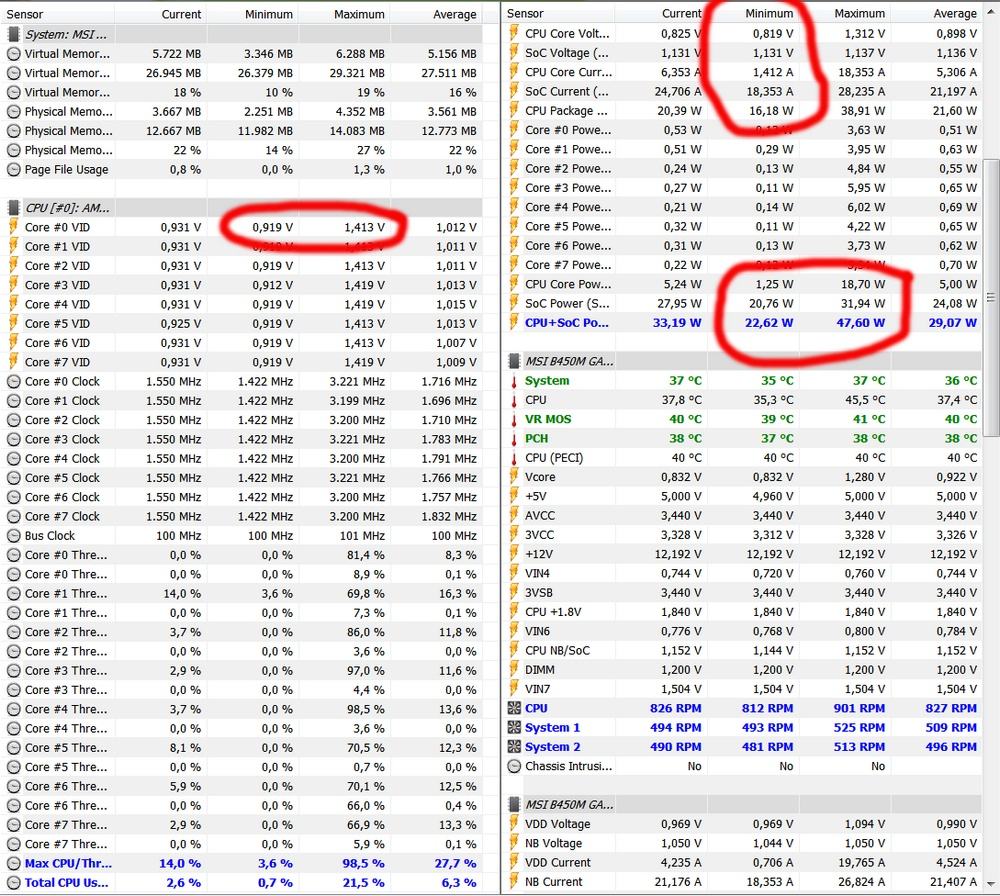Select the CPU NB/SoC voltage row
Screen dimensions: 1000x896
click(x=743, y=650)
